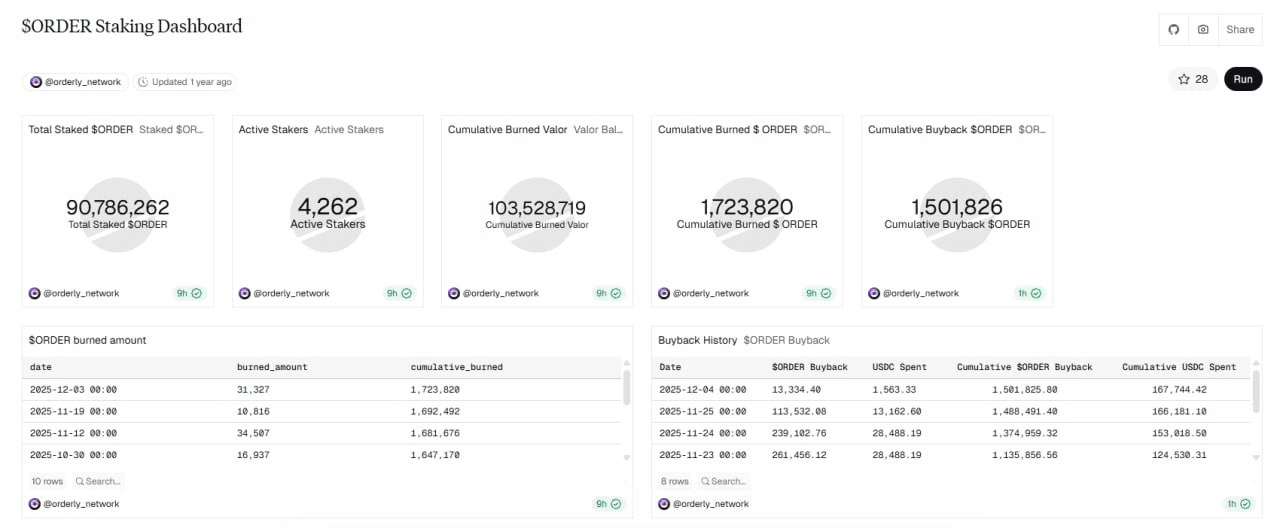This screenshot has height=528, width=1280.
Task: Select the 13,334.40 buyback cell
Action: [x=796, y=389]
